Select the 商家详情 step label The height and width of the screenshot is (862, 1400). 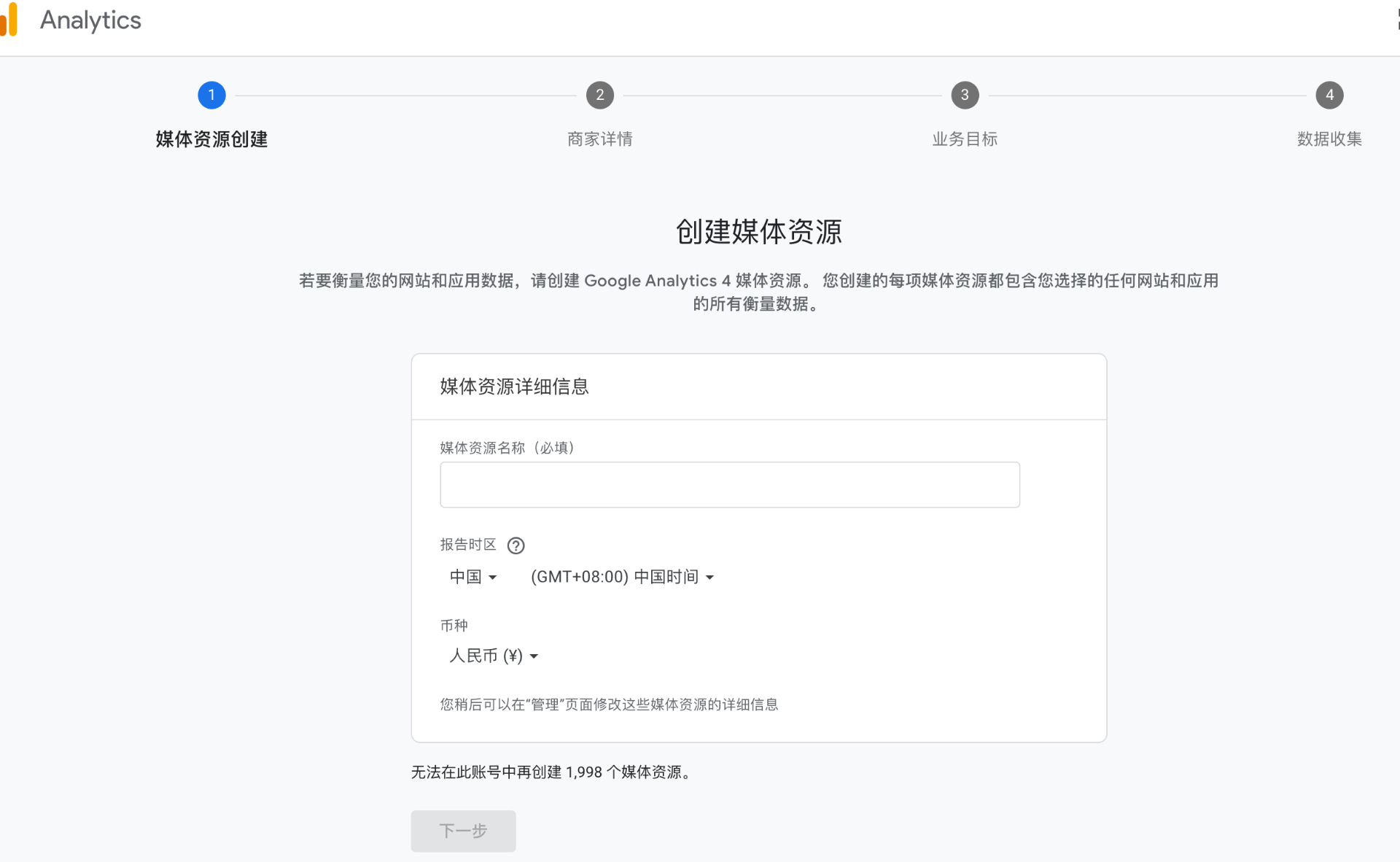click(600, 139)
